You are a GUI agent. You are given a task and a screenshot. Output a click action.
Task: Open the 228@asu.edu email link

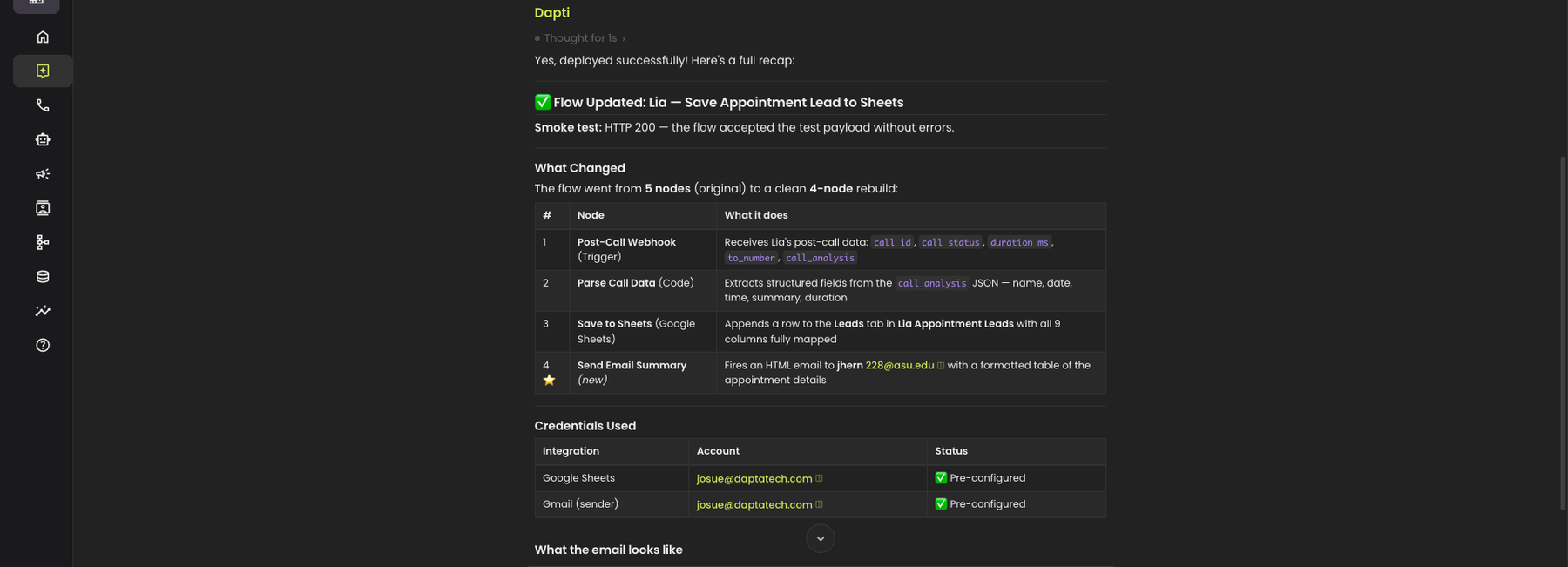click(x=900, y=366)
